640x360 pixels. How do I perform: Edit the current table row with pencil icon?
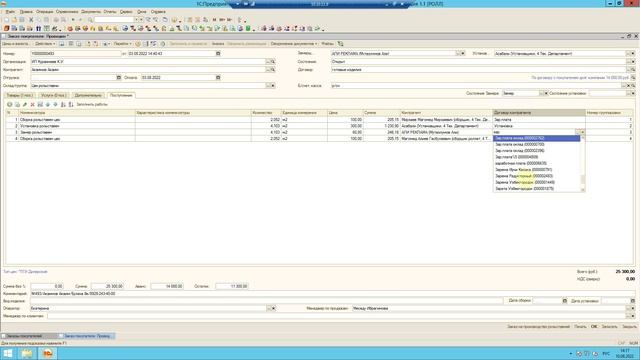coord(25,104)
